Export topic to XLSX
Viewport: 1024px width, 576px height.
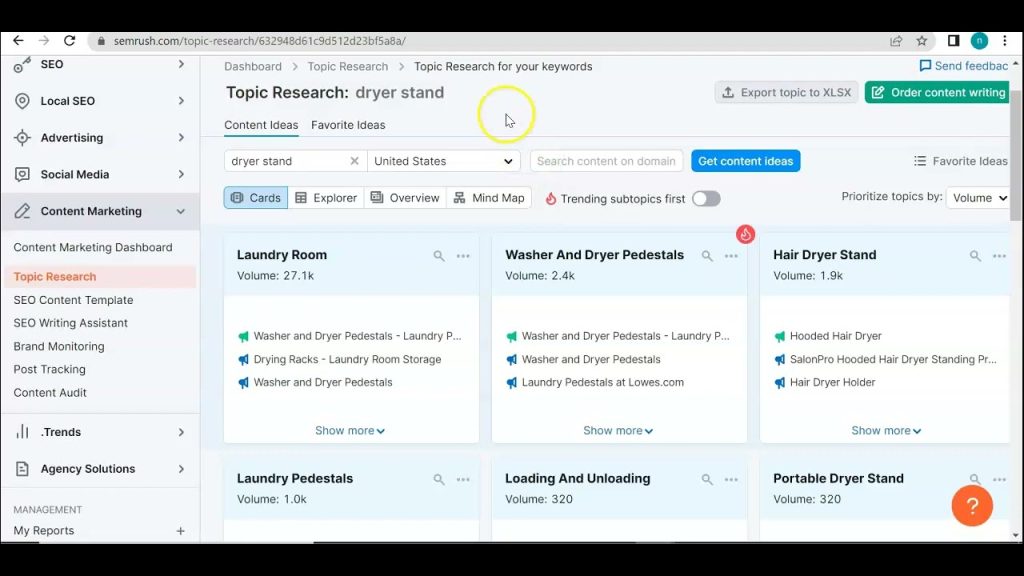tap(787, 92)
